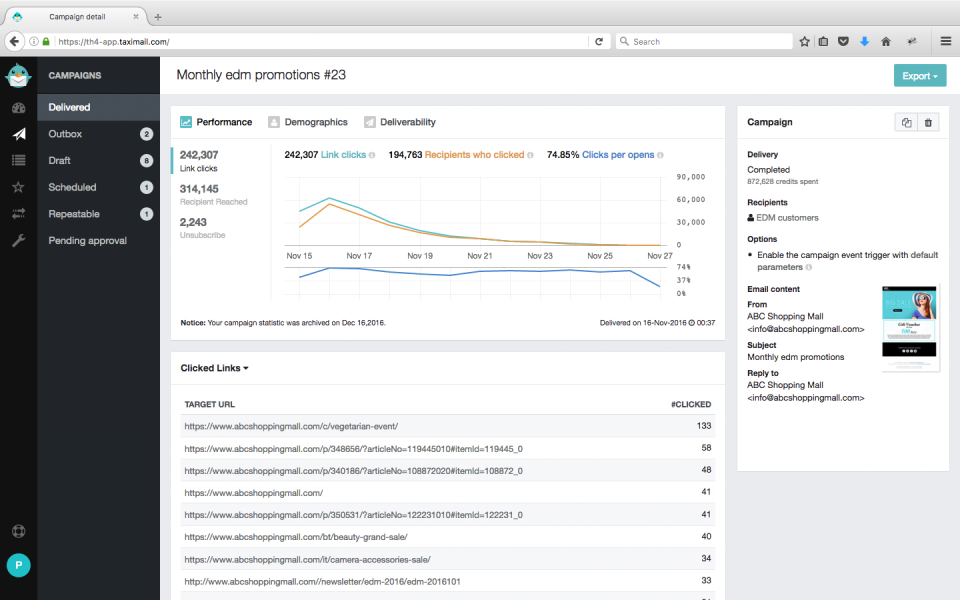Switch to the Deliverability tab
The image size is (960, 600).
point(399,122)
